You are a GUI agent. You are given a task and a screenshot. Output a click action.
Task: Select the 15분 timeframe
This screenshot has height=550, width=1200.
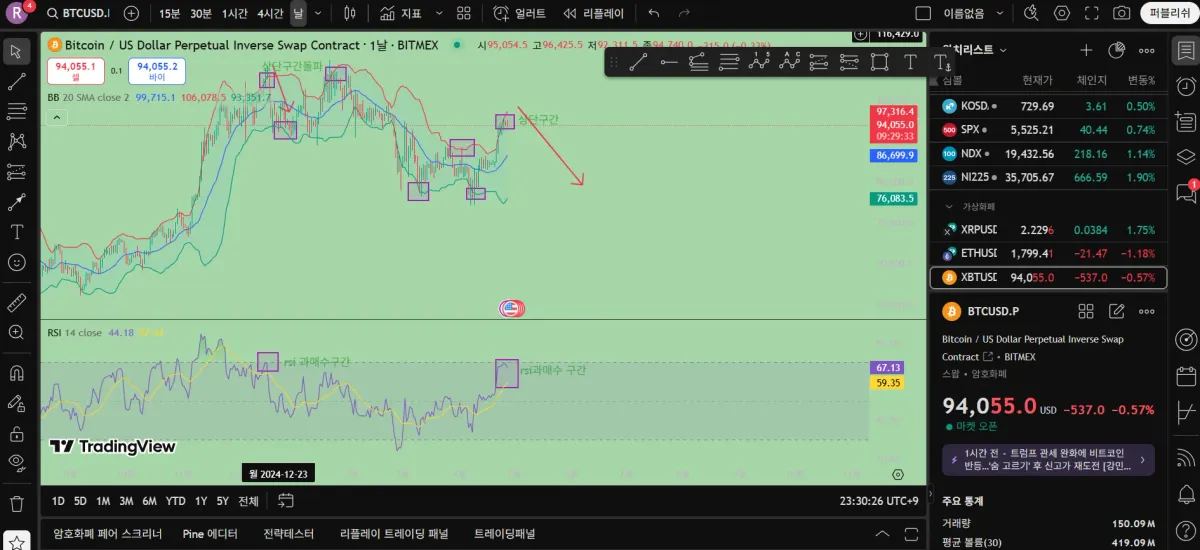tap(170, 13)
